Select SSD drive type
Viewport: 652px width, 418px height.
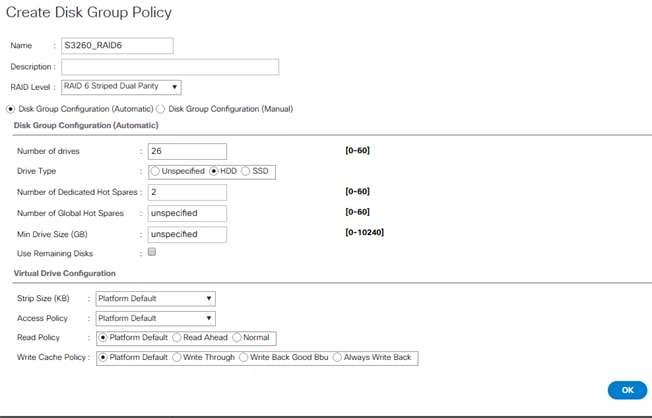[246, 171]
